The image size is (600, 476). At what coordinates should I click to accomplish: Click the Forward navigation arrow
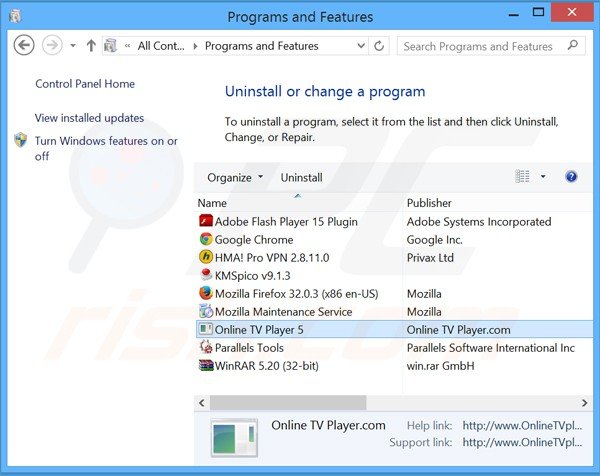(52, 45)
